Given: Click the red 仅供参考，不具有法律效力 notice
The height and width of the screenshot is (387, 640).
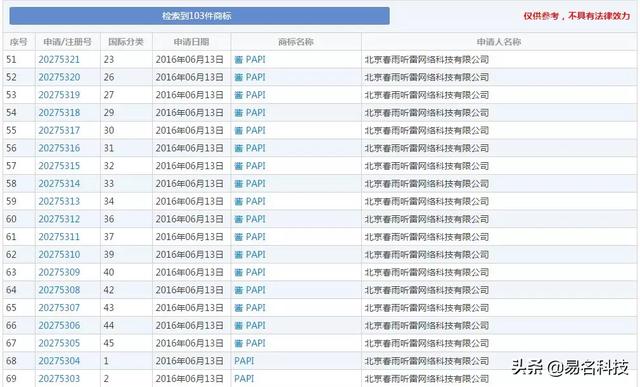Looking at the screenshot, I should click(x=577, y=16).
